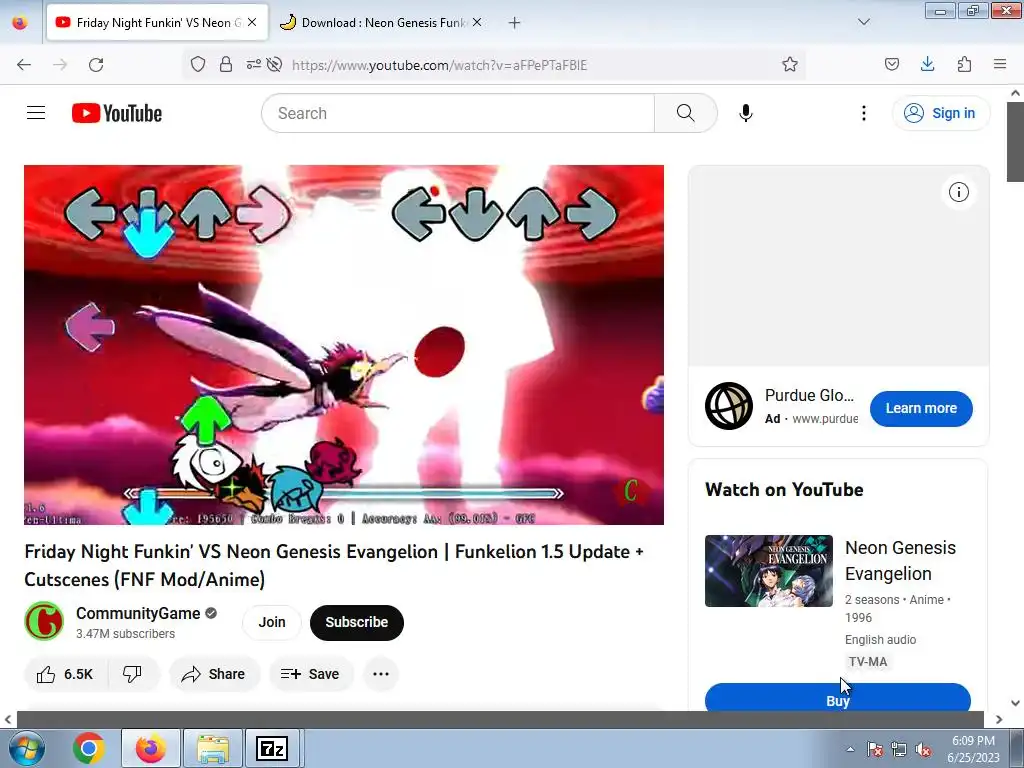1024x768 pixels.
Task: Close the Friday Night Funkin' tab
Action: 252,22
